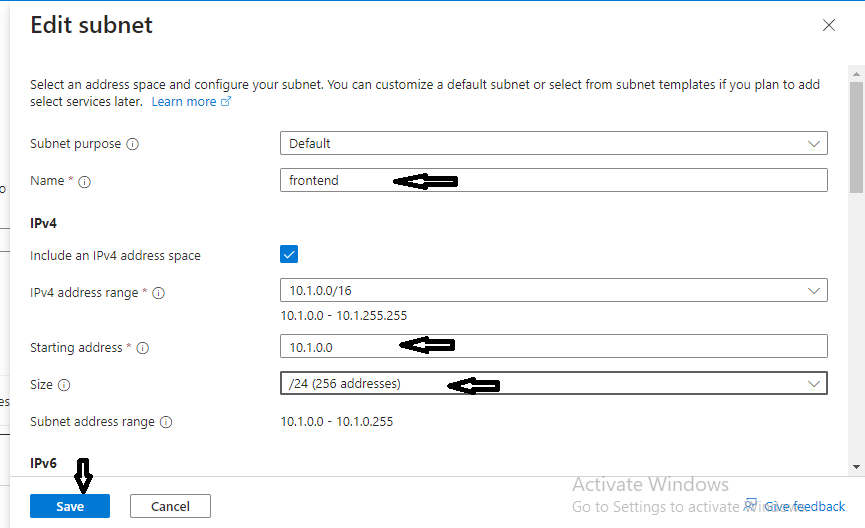Click Starting address info icon
This screenshot has width=865, height=528.
[x=142, y=348]
